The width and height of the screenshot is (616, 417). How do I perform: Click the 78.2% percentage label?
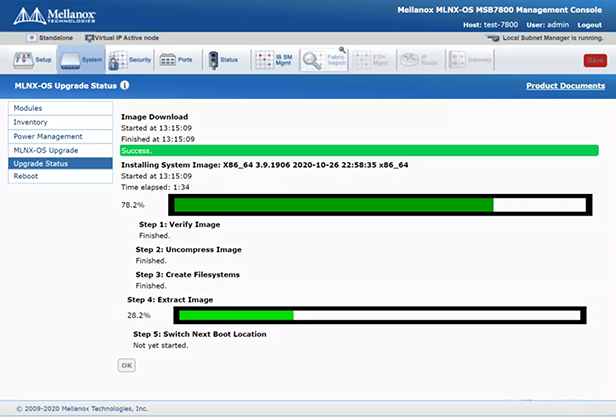pos(132,205)
